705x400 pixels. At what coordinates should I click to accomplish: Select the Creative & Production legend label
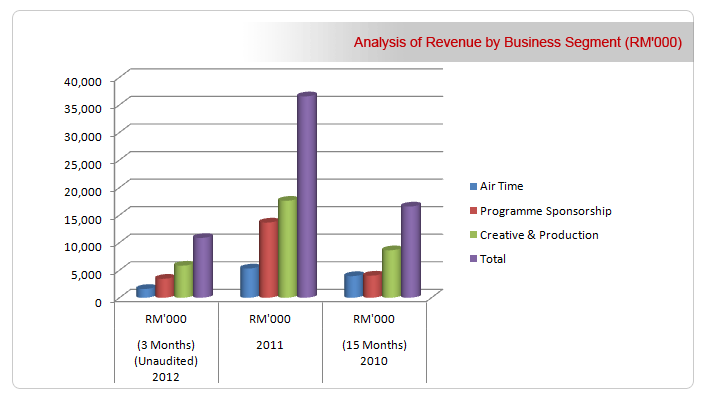(539, 236)
